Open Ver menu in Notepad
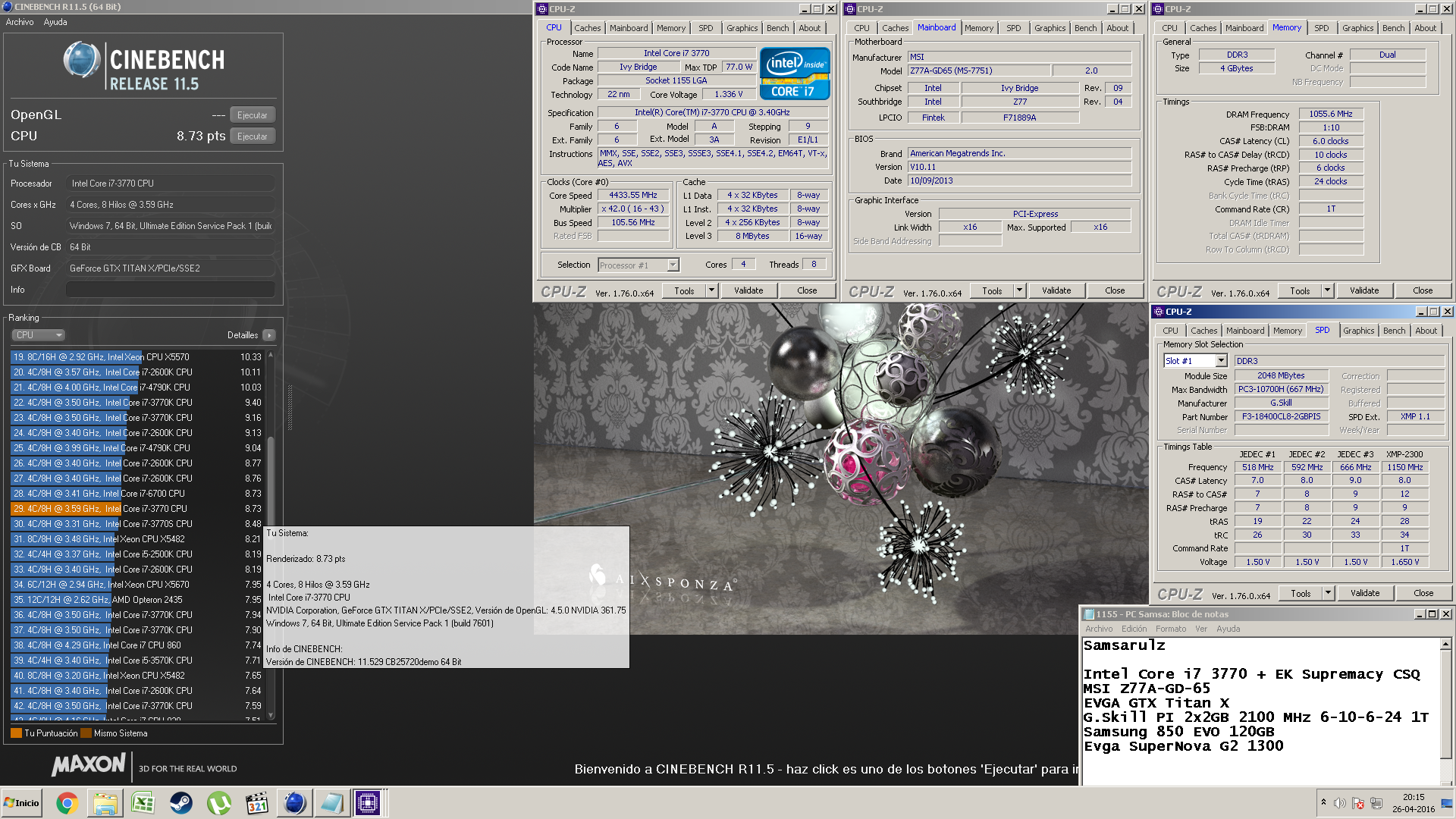Image resolution: width=1456 pixels, height=819 pixels. [1200, 629]
